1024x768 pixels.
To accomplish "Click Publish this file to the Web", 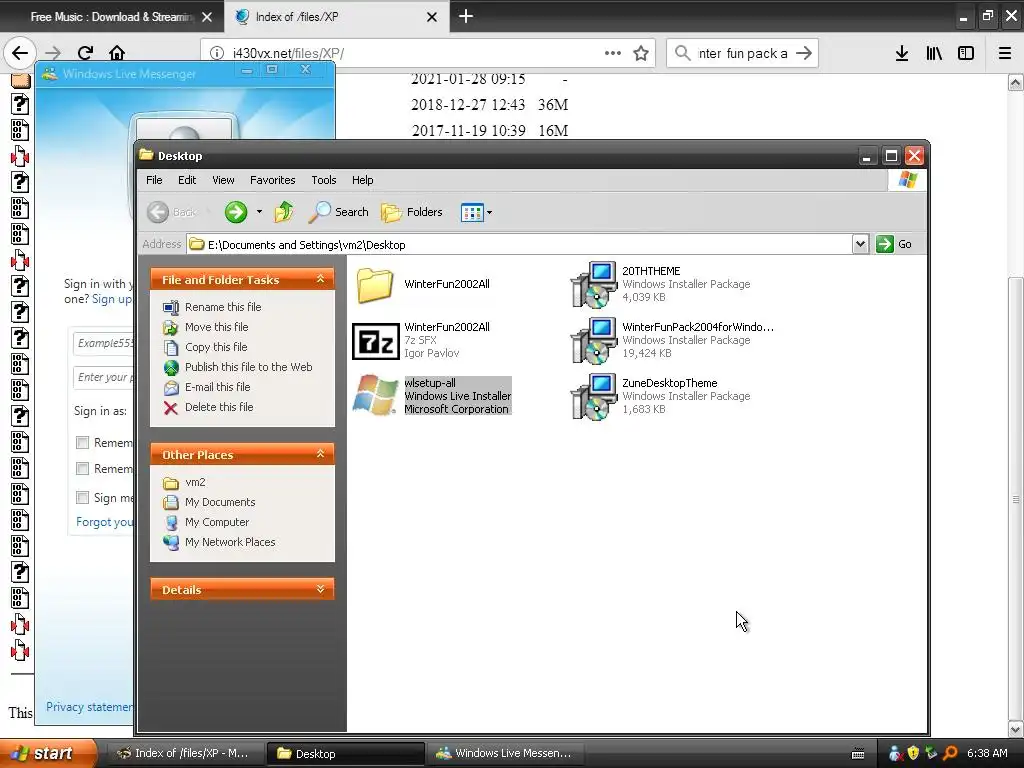I will (248, 367).
